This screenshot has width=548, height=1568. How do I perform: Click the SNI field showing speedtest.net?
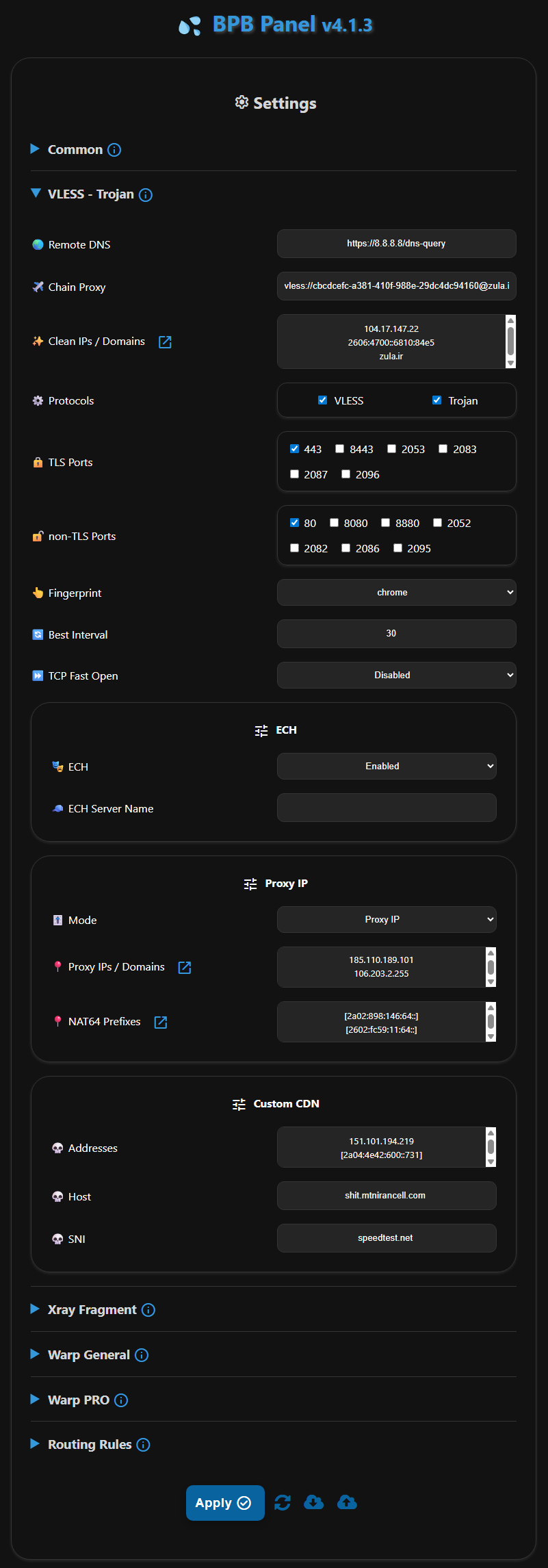[387, 1238]
